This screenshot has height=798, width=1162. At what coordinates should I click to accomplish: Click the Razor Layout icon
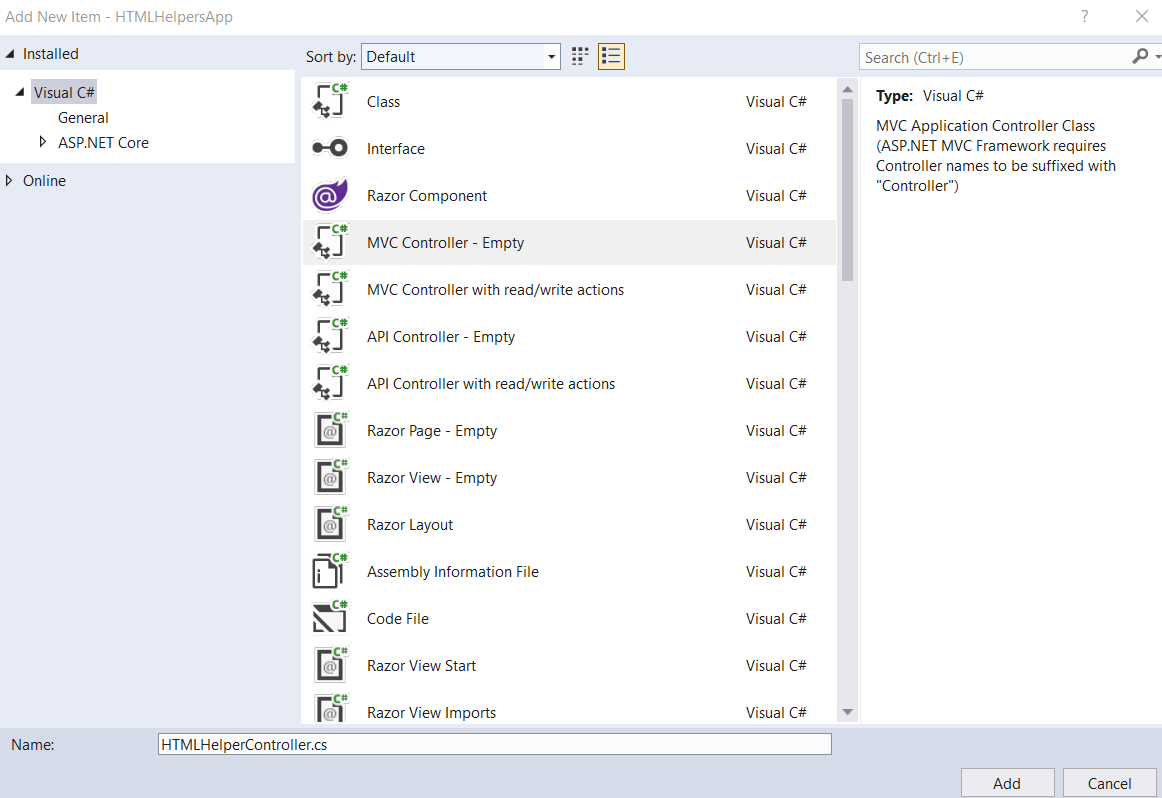330,525
